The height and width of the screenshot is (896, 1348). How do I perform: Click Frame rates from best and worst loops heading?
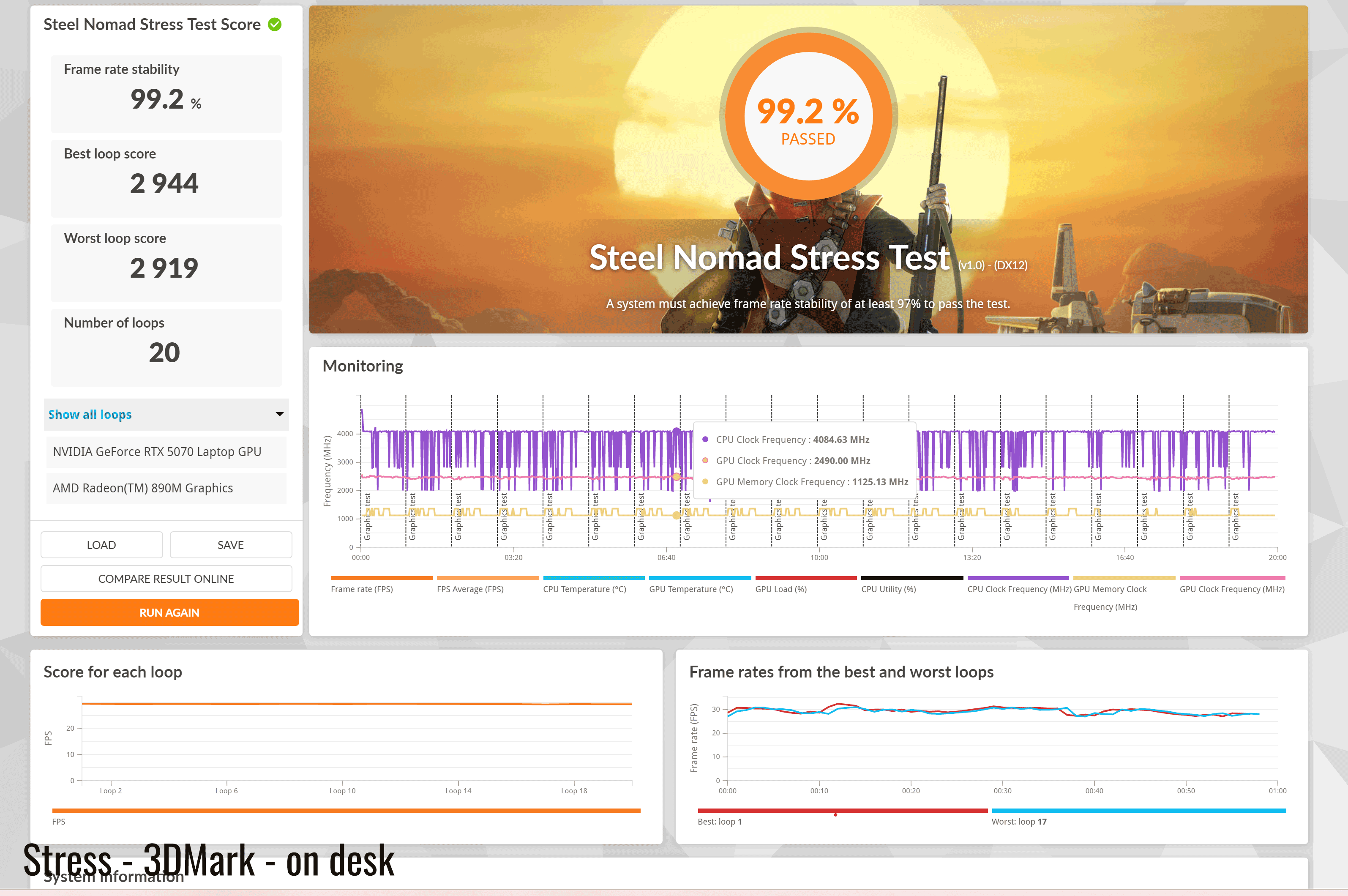841,672
